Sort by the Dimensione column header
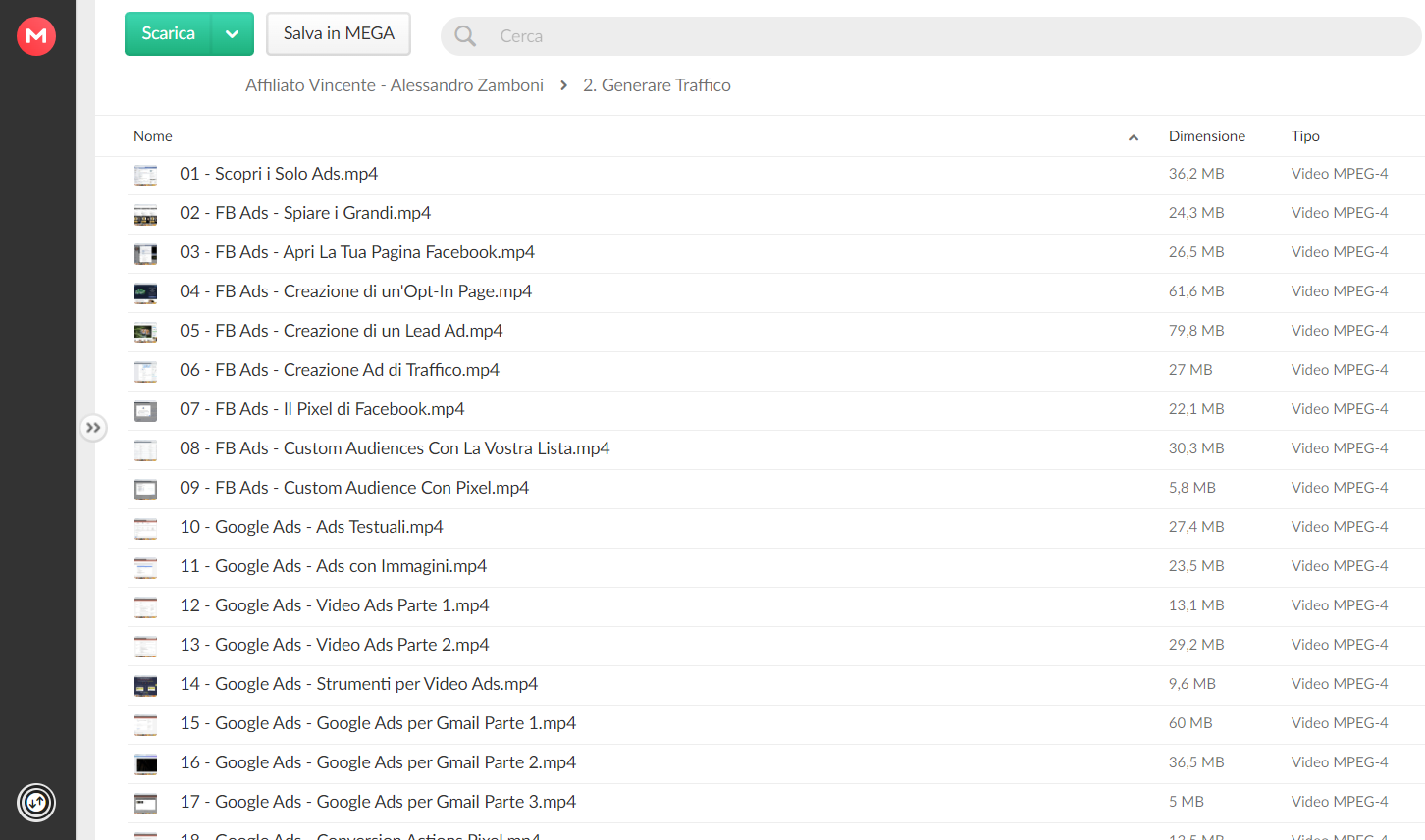This screenshot has height=840, width=1425. click(x=1206, y=136)
